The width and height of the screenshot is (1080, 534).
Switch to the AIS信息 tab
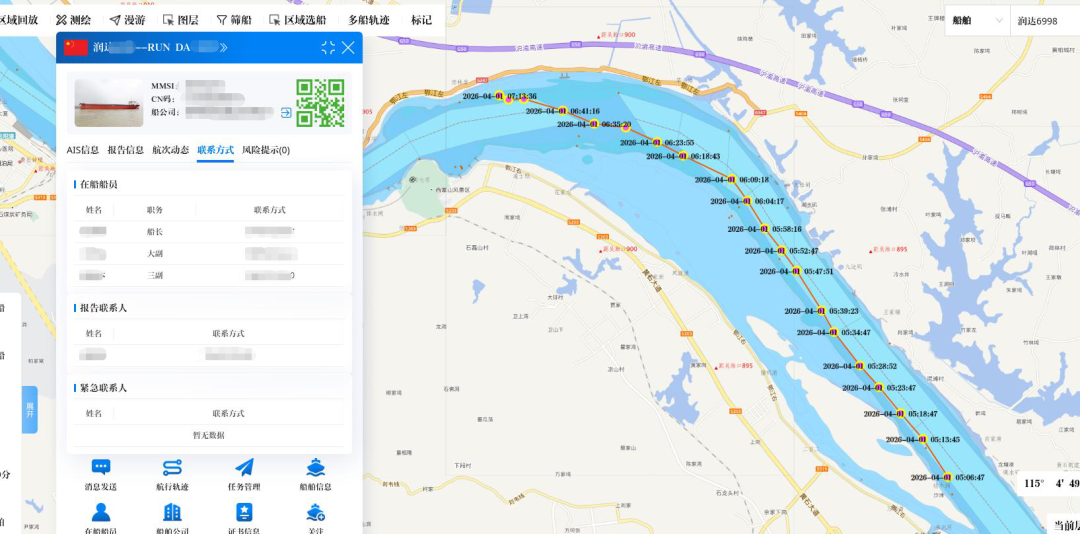point(83,150)
